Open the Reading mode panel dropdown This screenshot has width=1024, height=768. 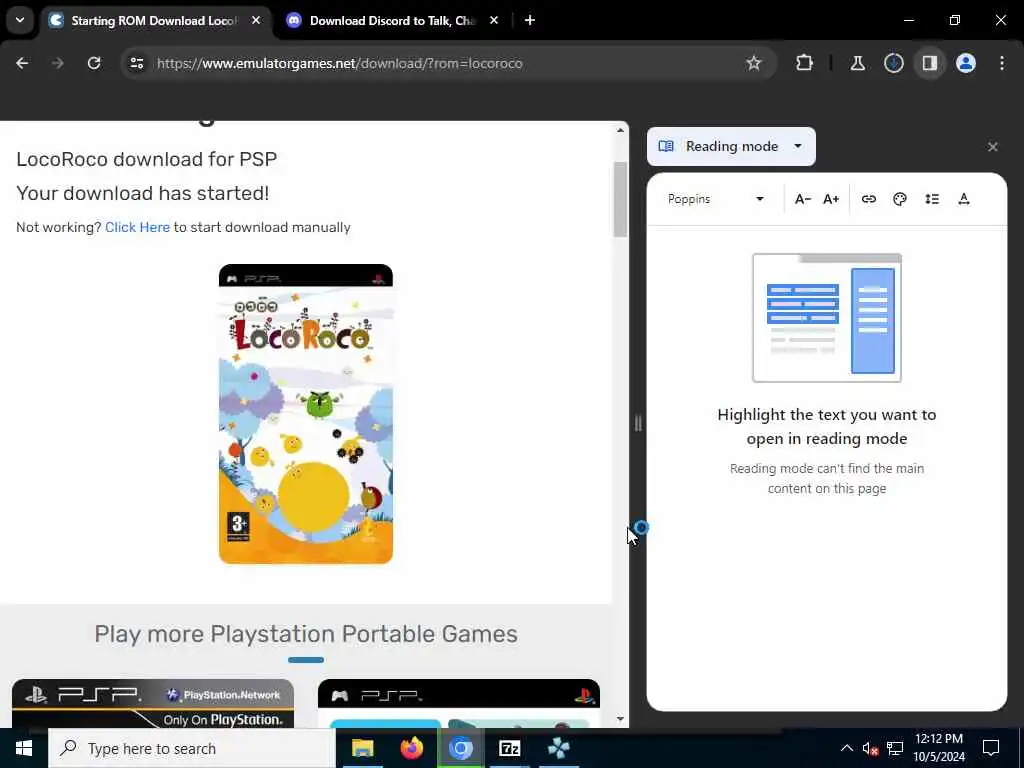(731, 146)
